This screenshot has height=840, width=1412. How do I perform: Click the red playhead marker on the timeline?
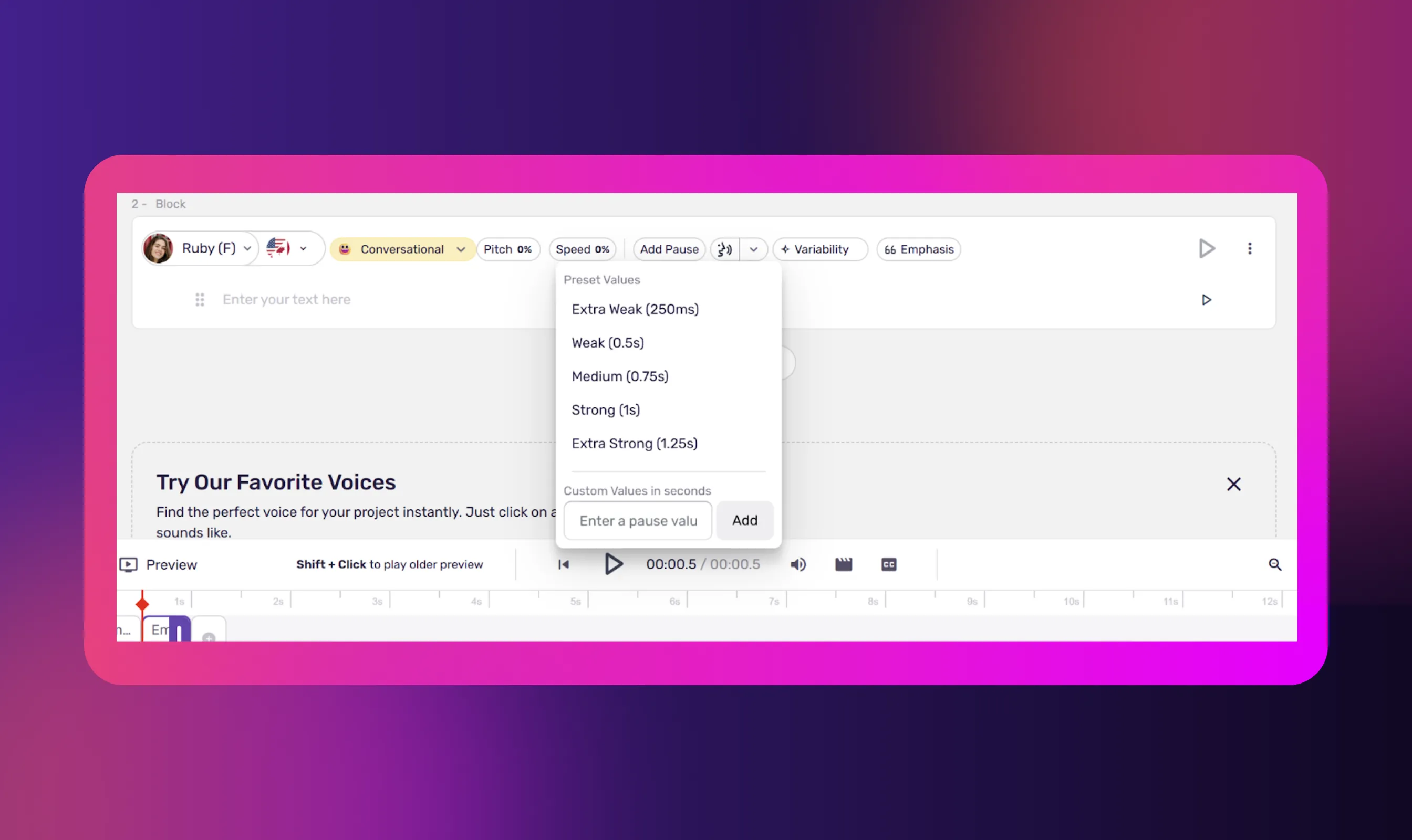point(142,604)
